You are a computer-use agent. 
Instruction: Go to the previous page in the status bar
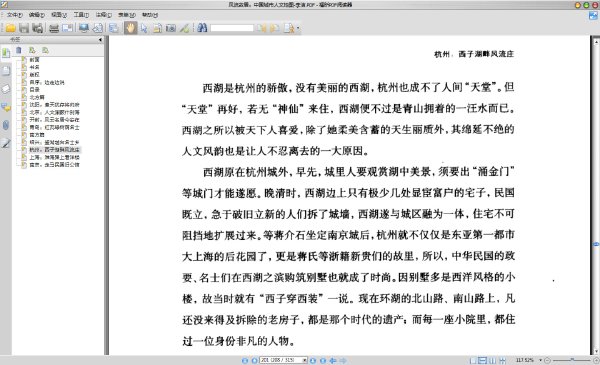pyautogui.click(x=254, y=360)
